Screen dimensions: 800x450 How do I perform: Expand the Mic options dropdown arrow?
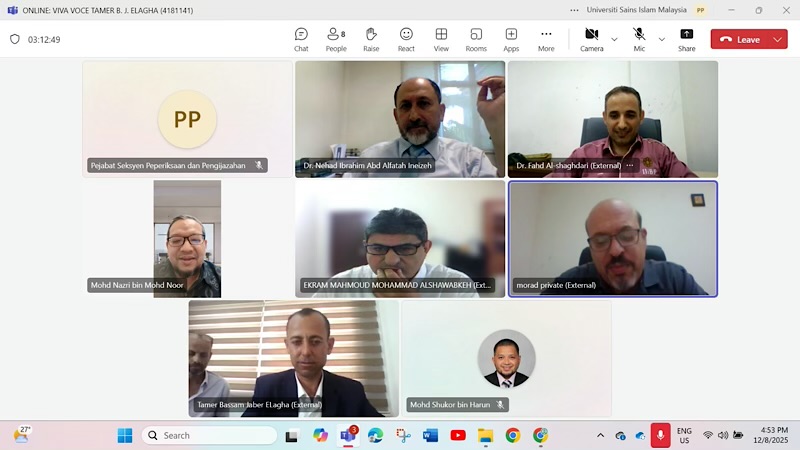pyautogui.click(x=661, y=39)
